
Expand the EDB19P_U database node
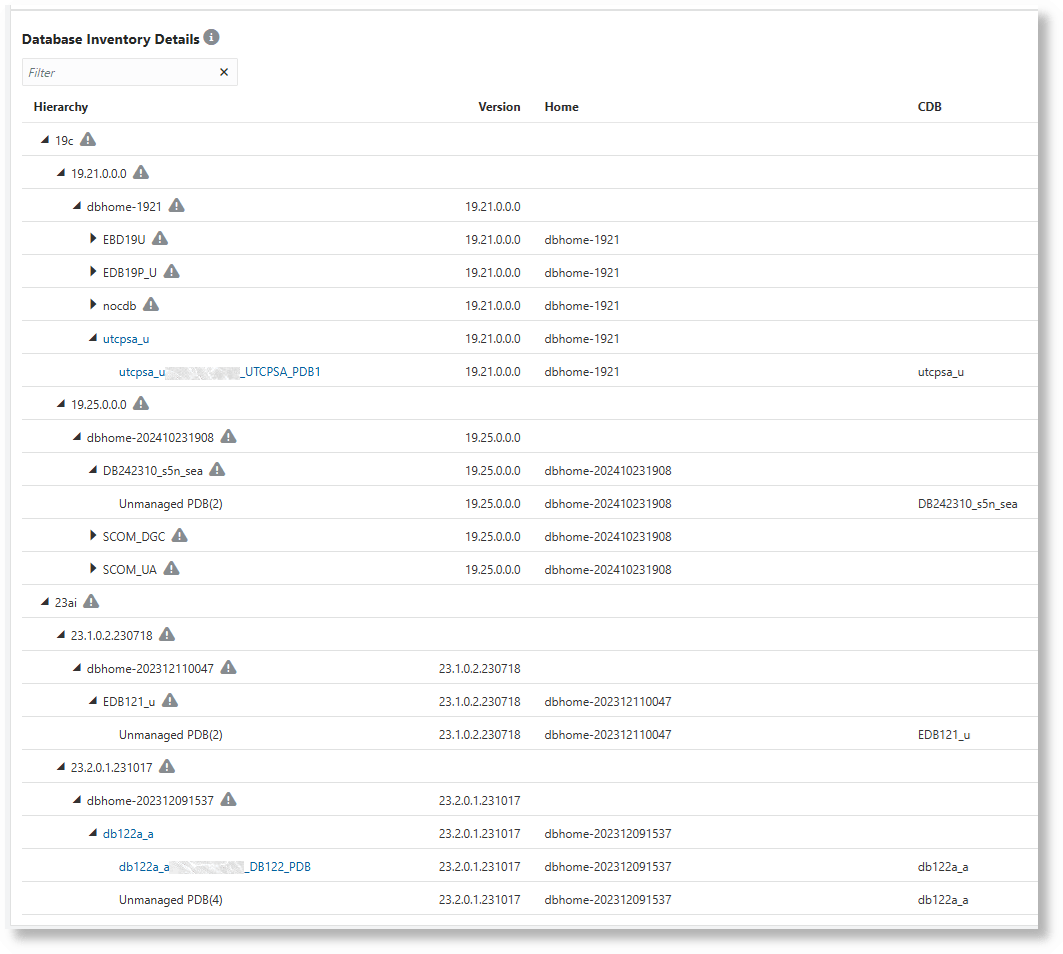pyautogui.click(x=93, y=272)
